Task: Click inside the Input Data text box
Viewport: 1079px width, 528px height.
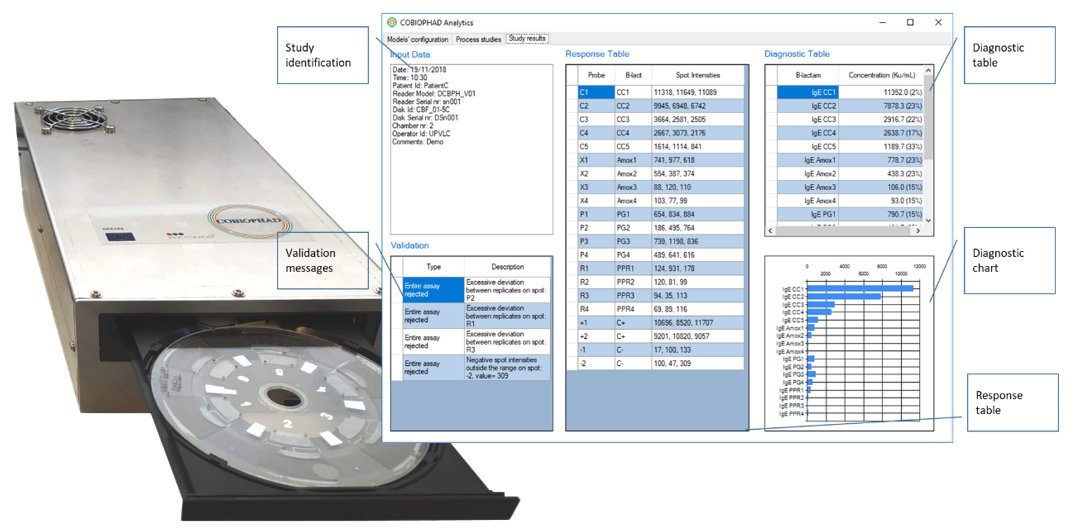Action: coord(471,149)
